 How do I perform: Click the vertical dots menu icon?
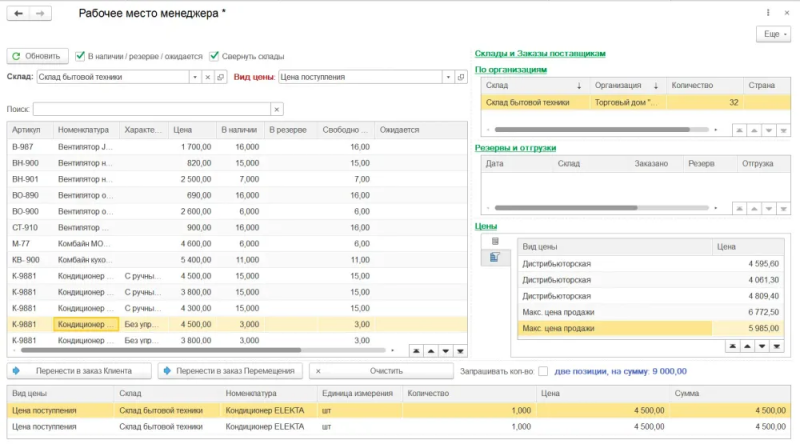[768, 13]
